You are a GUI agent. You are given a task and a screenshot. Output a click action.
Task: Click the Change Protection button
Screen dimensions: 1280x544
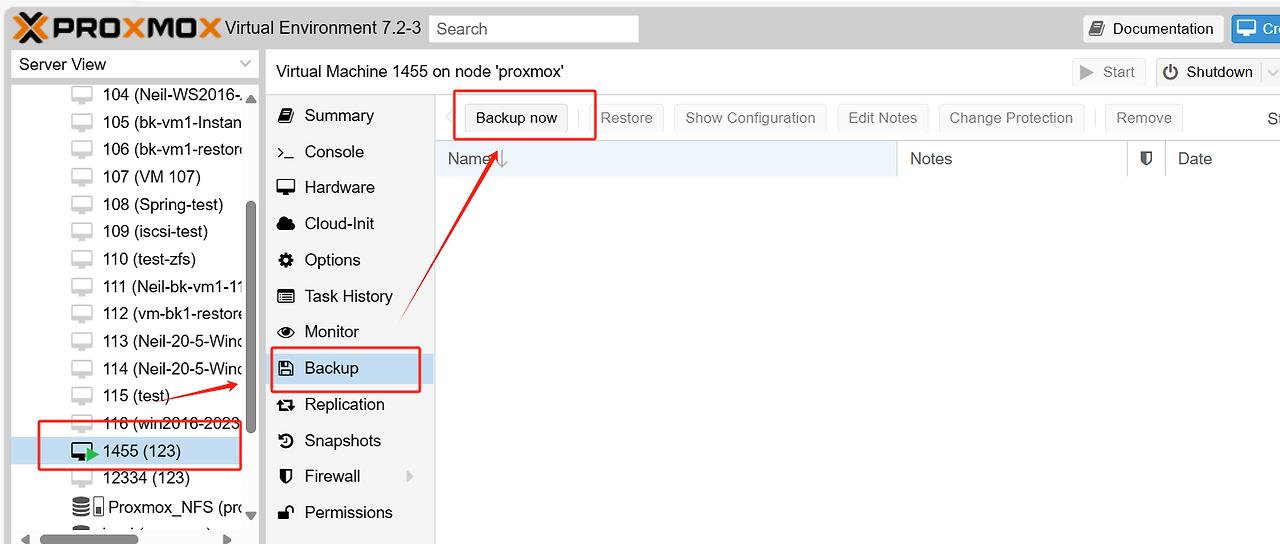coord(1011,118)
